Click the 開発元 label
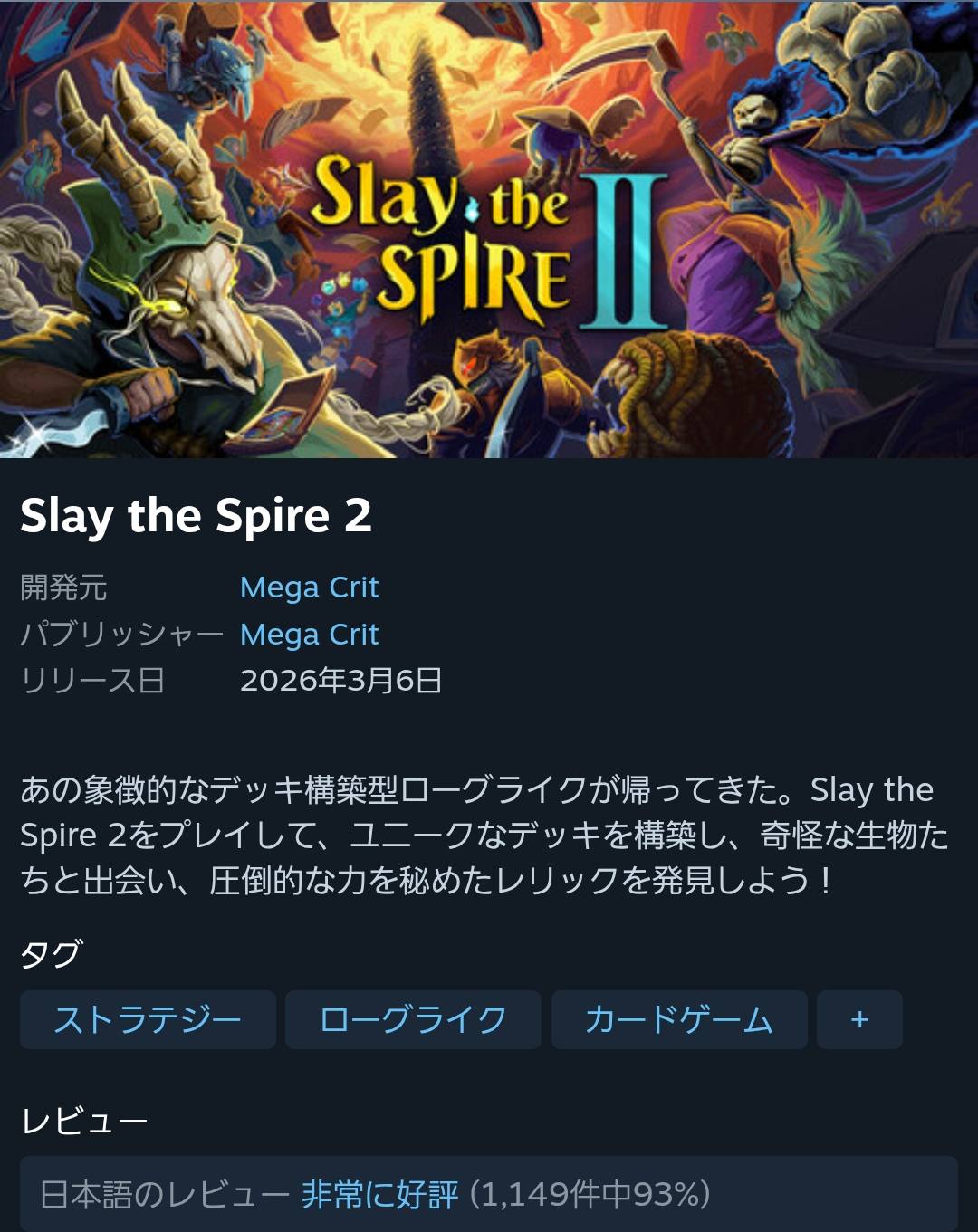The width and height of the screenshot is (978, 1232). (x=63, y=587)
